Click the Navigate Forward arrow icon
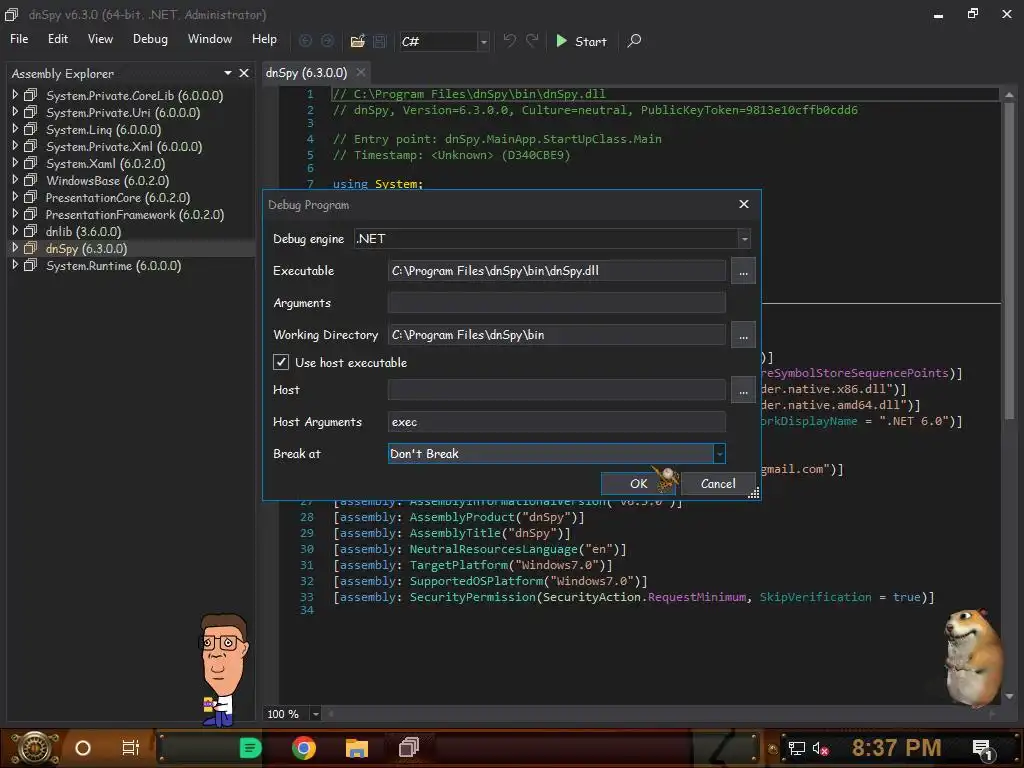1024x768 pixels. (327, 41)
